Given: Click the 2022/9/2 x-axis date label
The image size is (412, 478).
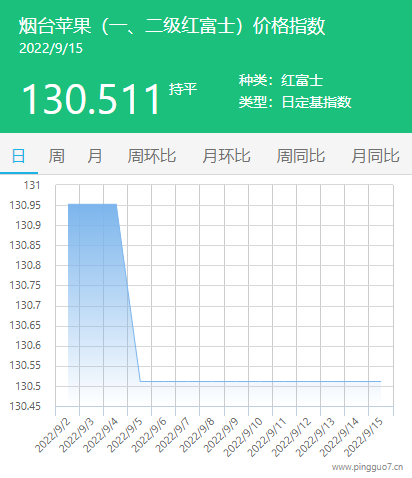Looking at the screenshot, I should pyautogui.click(x=53, y=435).
